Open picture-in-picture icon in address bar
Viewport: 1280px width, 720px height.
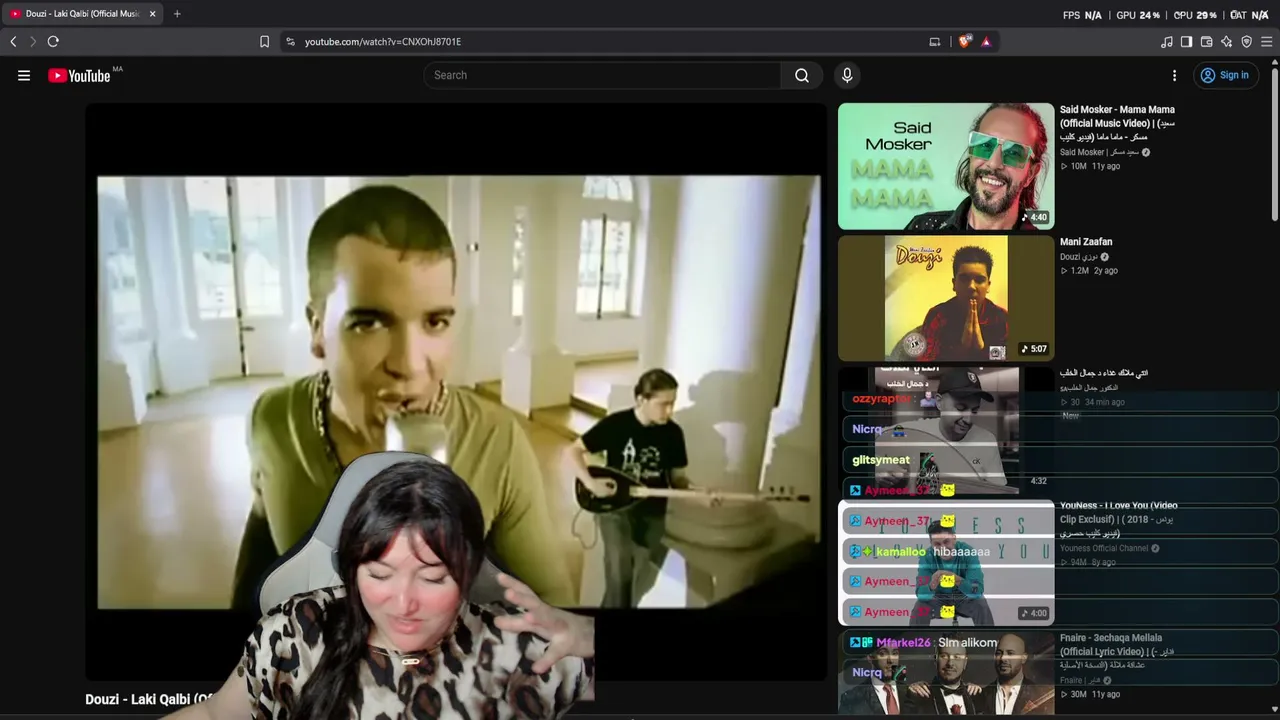coord(935,42)
